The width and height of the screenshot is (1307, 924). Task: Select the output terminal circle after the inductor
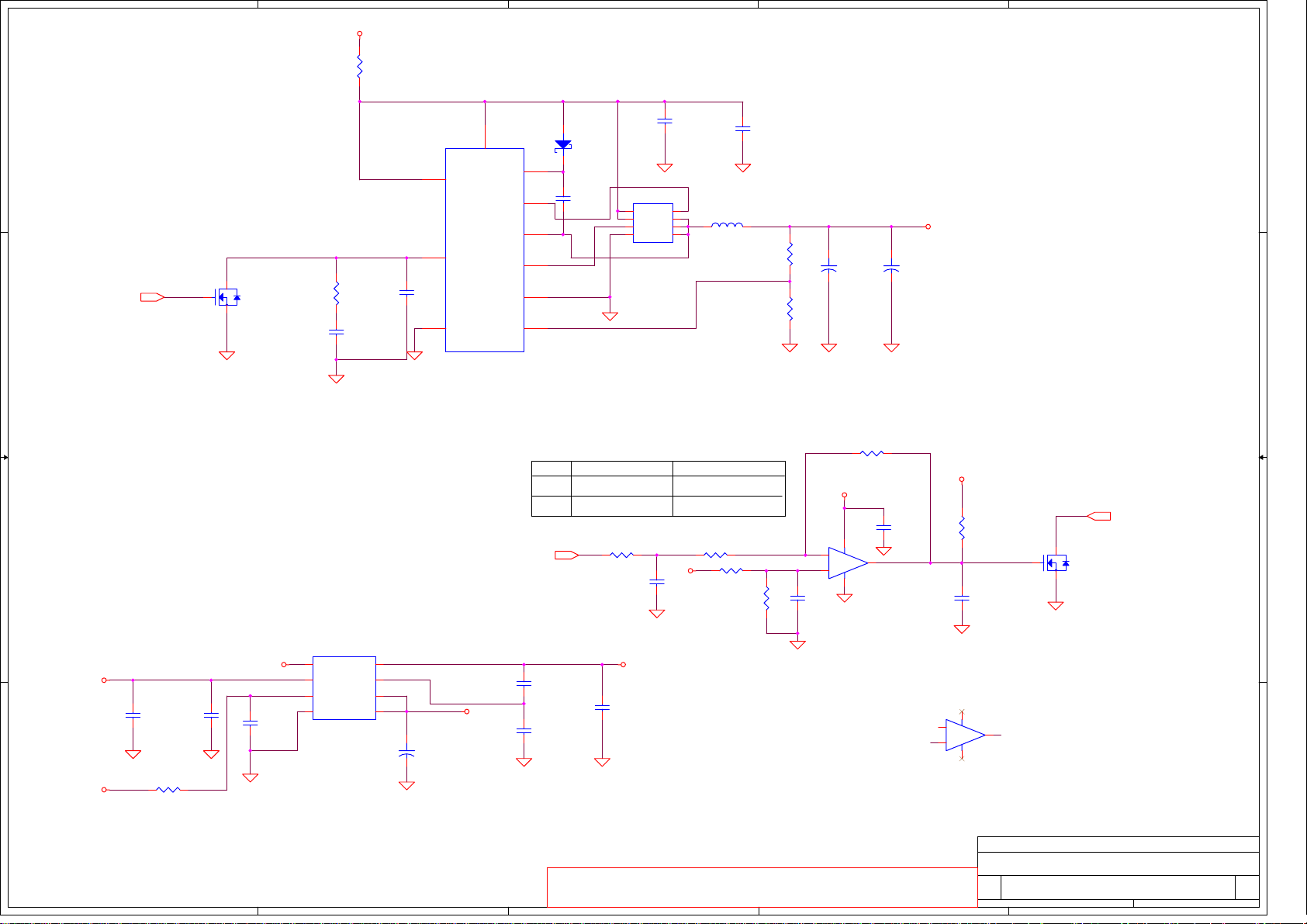928,227
